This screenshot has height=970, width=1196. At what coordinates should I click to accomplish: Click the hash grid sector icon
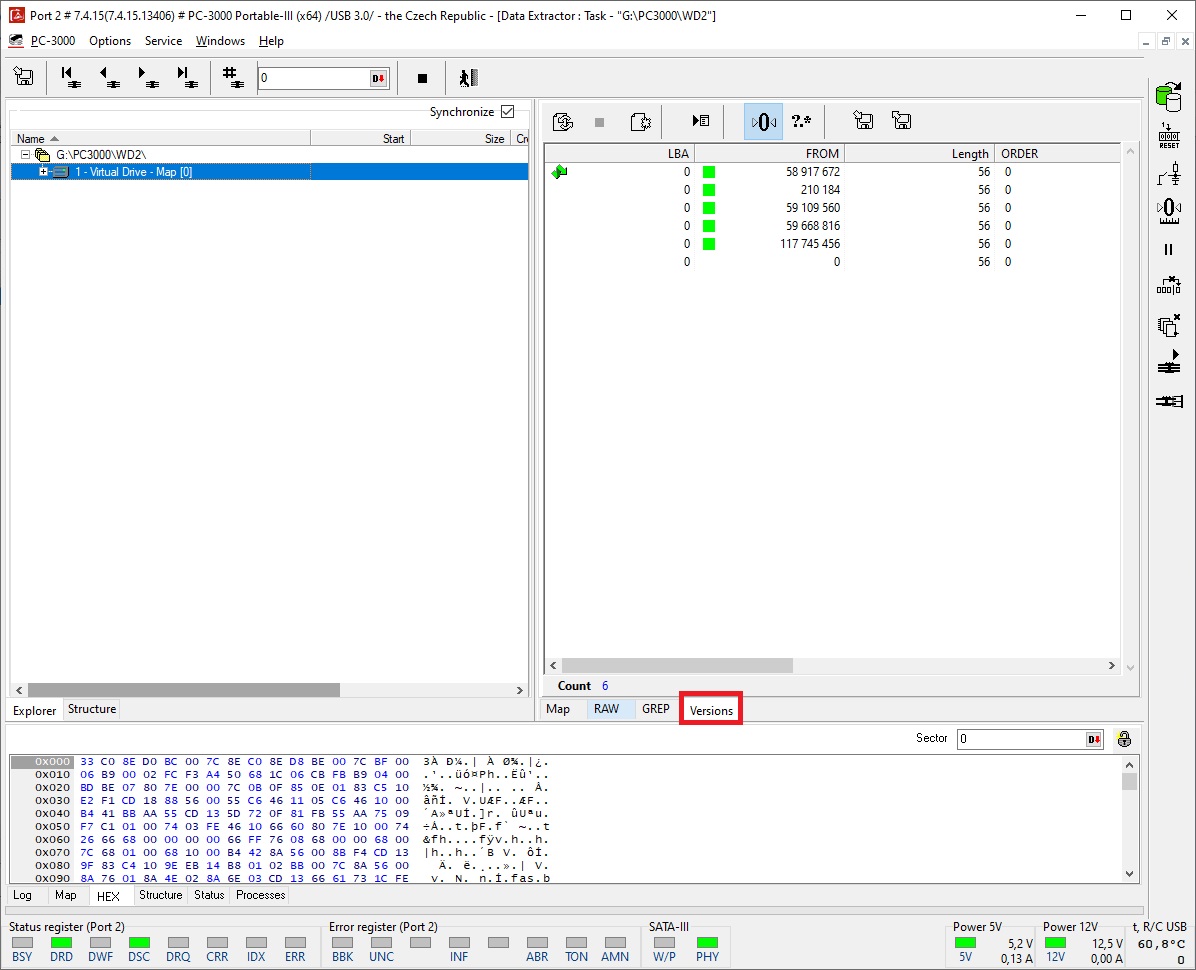(x=232, y=77)
